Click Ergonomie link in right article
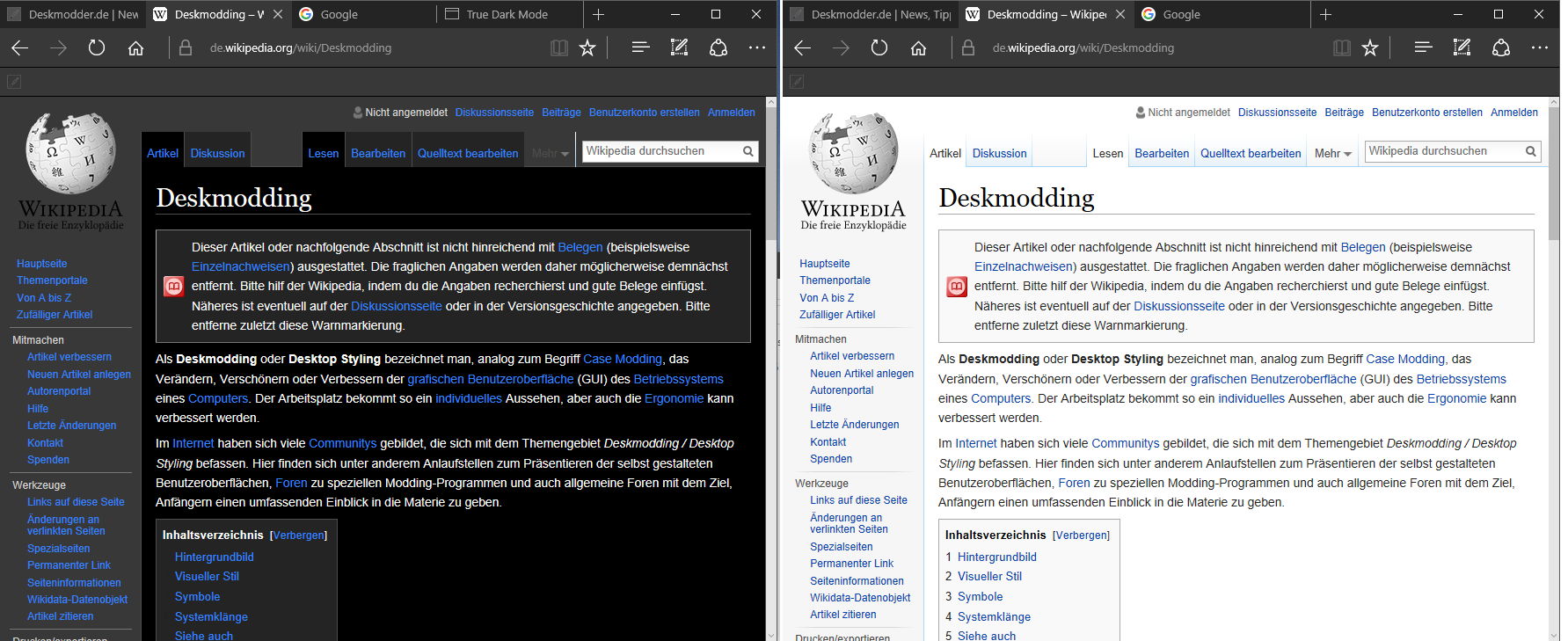The image size is (1568, 641). pyautogui.click(x=1456, y=398)
